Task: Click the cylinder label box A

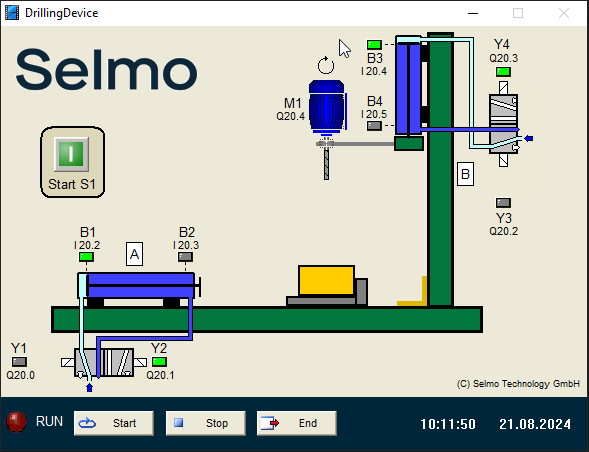Action: 134,254
